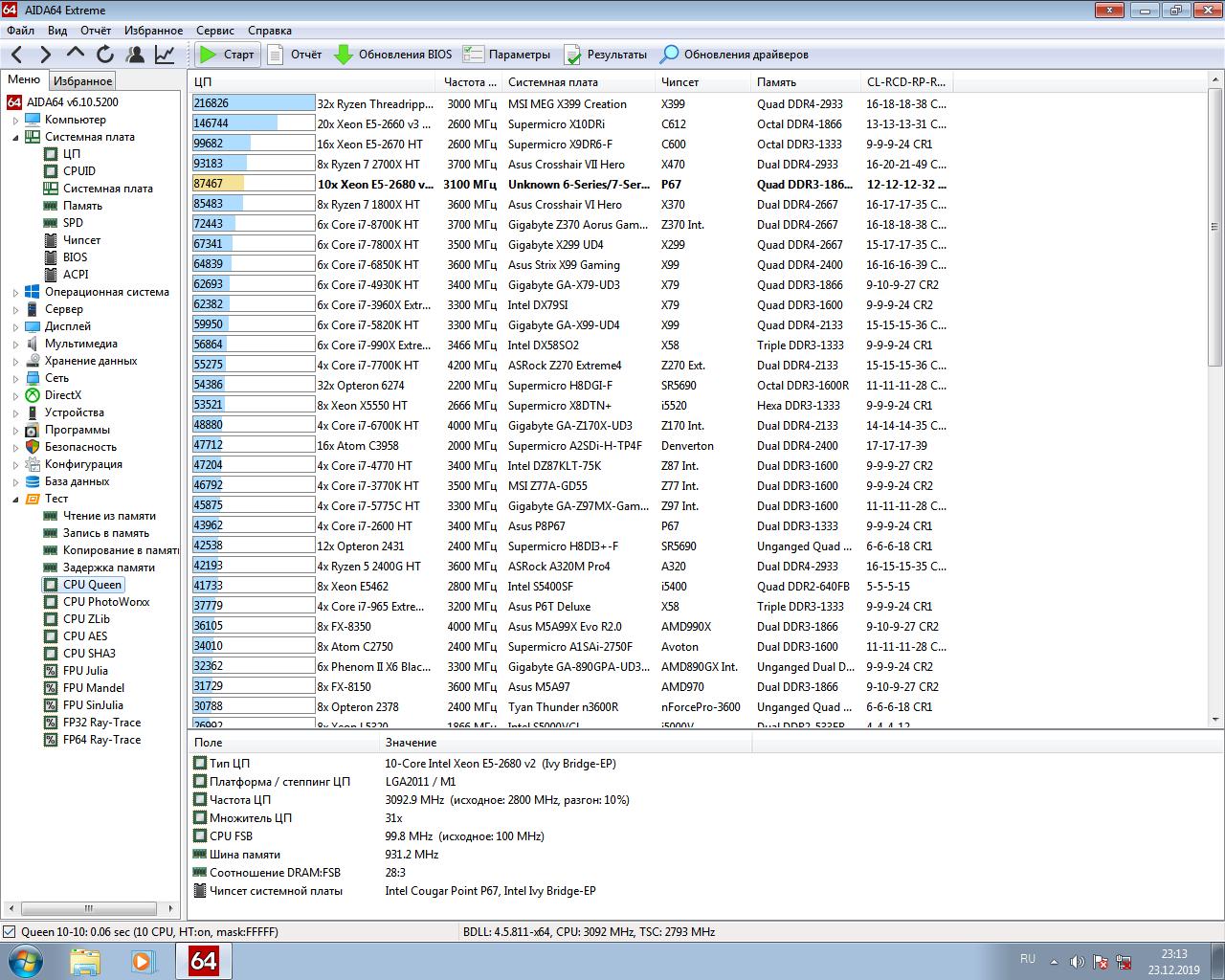Expand the Дисплей tree node
Image resolution: width=1225 pixels, height=980 pixels.
pyautogui.click(x=15, y=326)
